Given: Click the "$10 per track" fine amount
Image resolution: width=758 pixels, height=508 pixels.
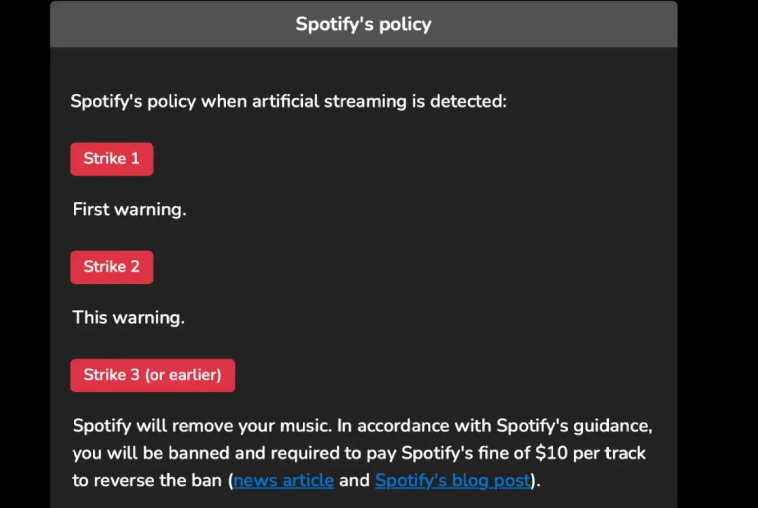Looking at the screenshot, I should coord(591,453).
